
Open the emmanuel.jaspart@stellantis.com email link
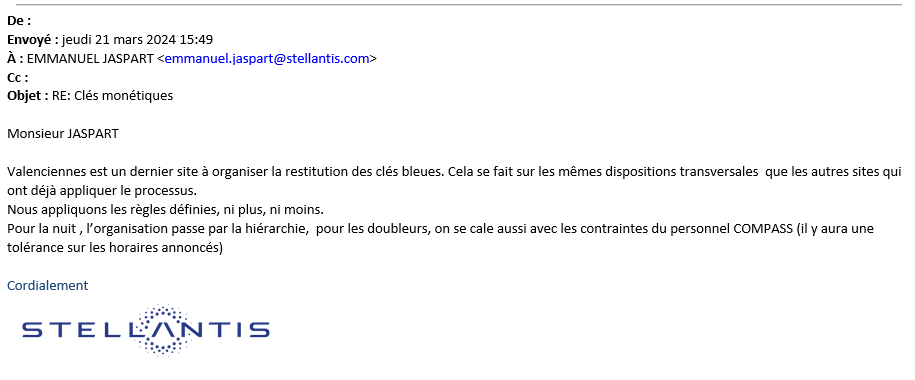[x=267, y=58]
